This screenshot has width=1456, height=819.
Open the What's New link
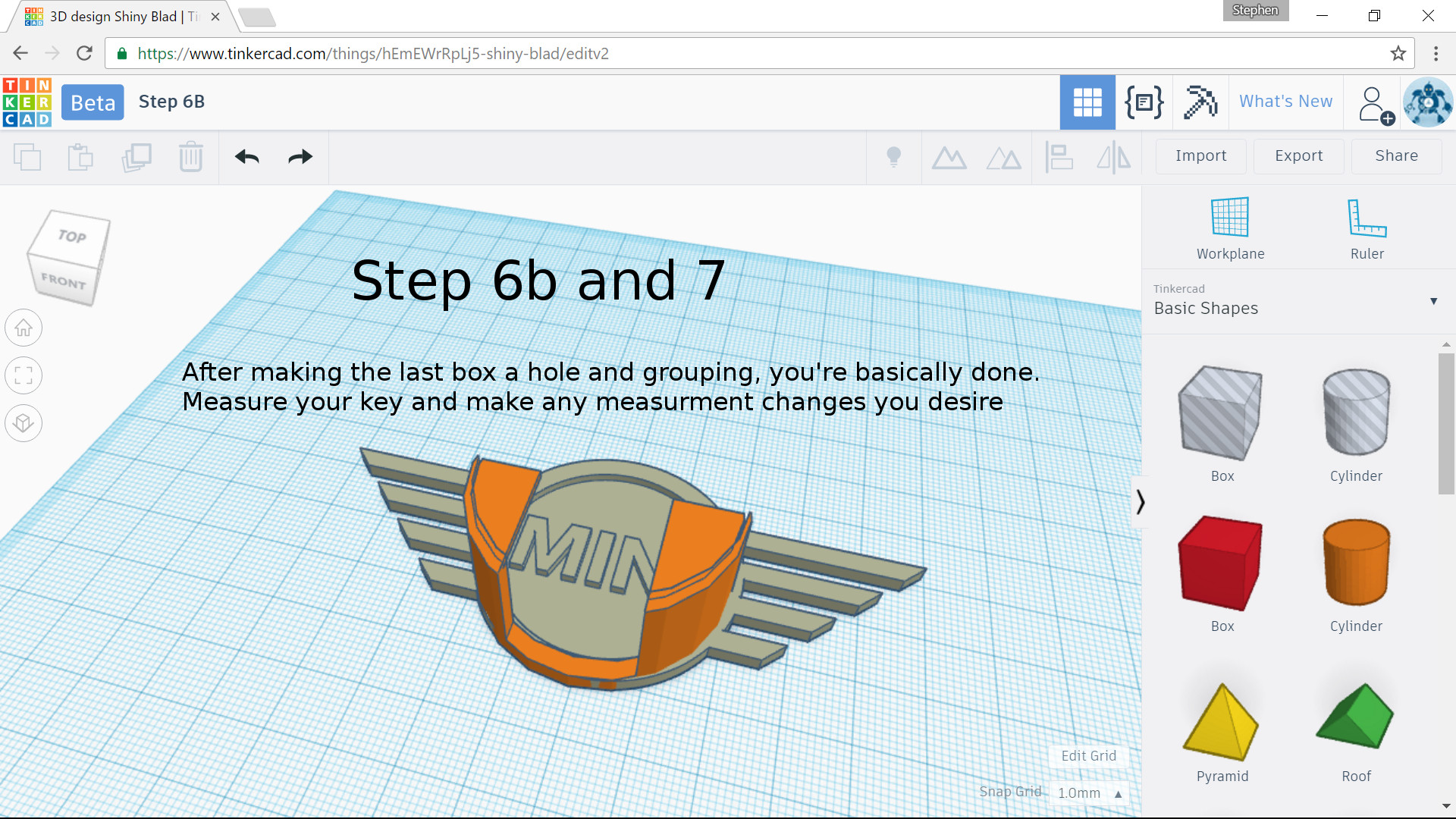tap(1285, 102)
